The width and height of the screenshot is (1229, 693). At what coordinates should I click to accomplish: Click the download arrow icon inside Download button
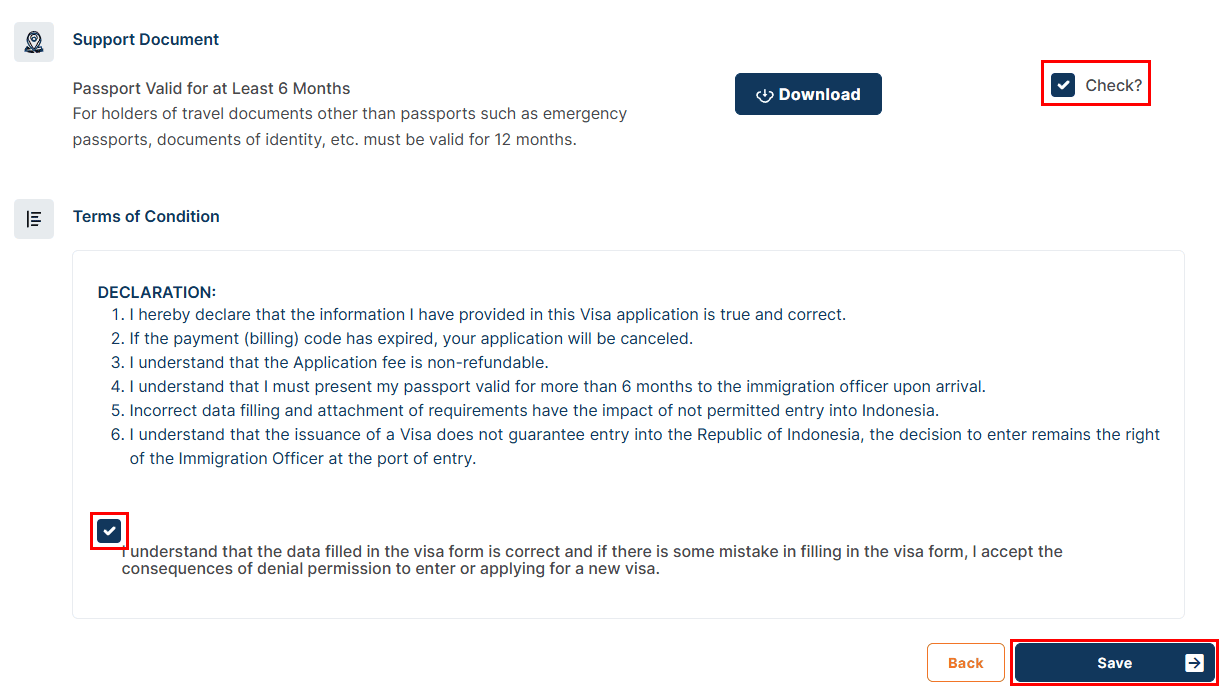coord(765,95)
